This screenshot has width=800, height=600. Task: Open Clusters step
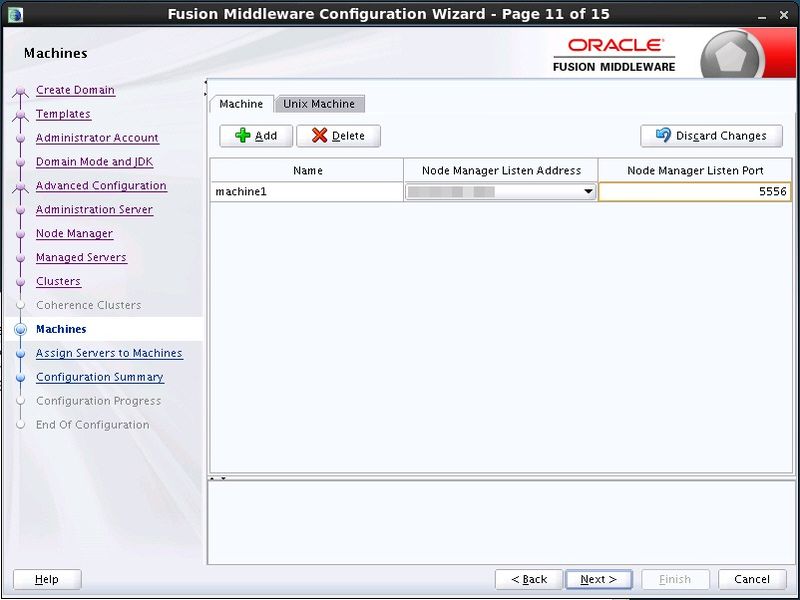pos(58,281)
